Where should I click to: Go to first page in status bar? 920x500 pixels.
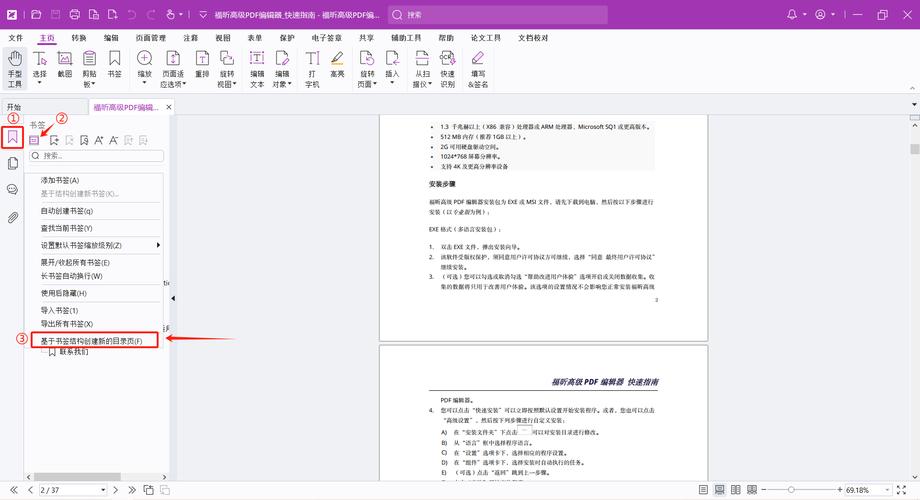(13, 489)
